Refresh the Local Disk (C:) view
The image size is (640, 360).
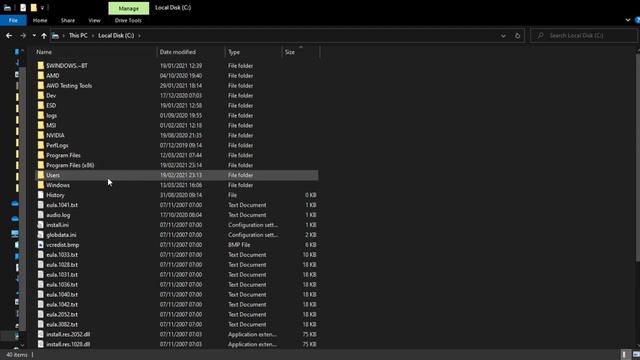[x=517, y=36]
